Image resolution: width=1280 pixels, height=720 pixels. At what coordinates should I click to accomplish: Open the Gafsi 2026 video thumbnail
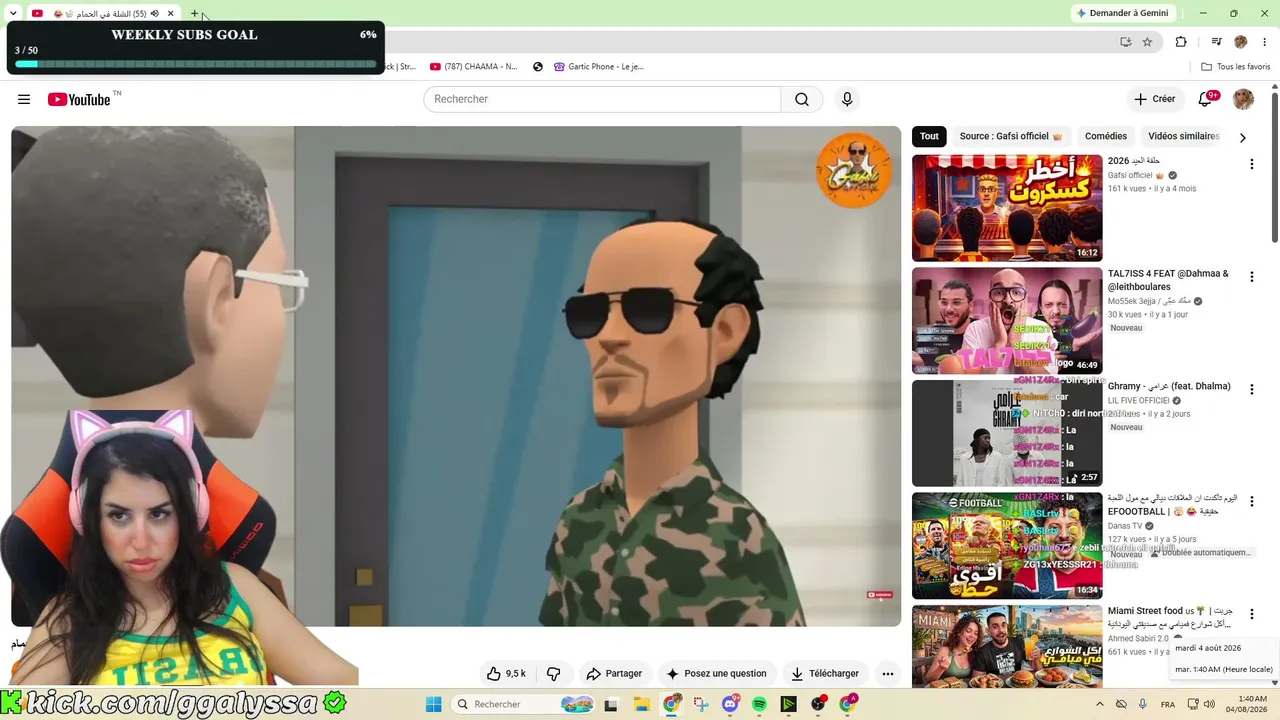coord(1007,208)
